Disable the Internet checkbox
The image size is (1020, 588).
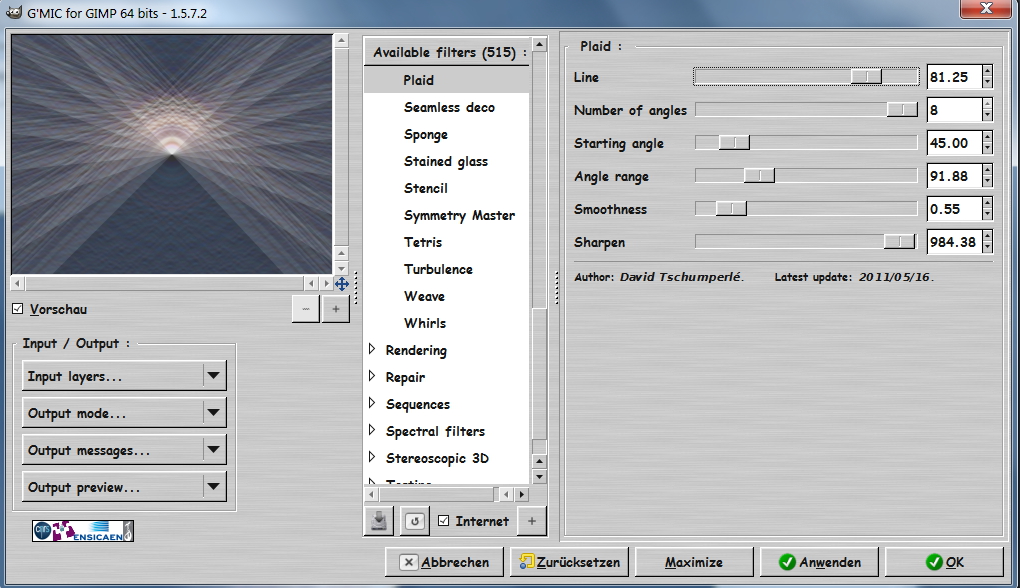(444, 521)
